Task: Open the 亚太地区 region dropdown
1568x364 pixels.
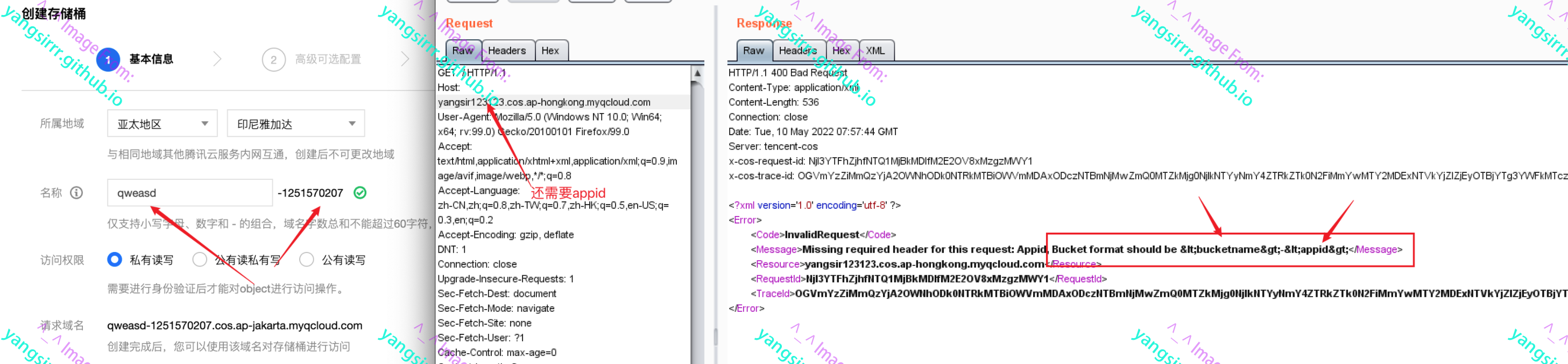Action: pos(163,123)
